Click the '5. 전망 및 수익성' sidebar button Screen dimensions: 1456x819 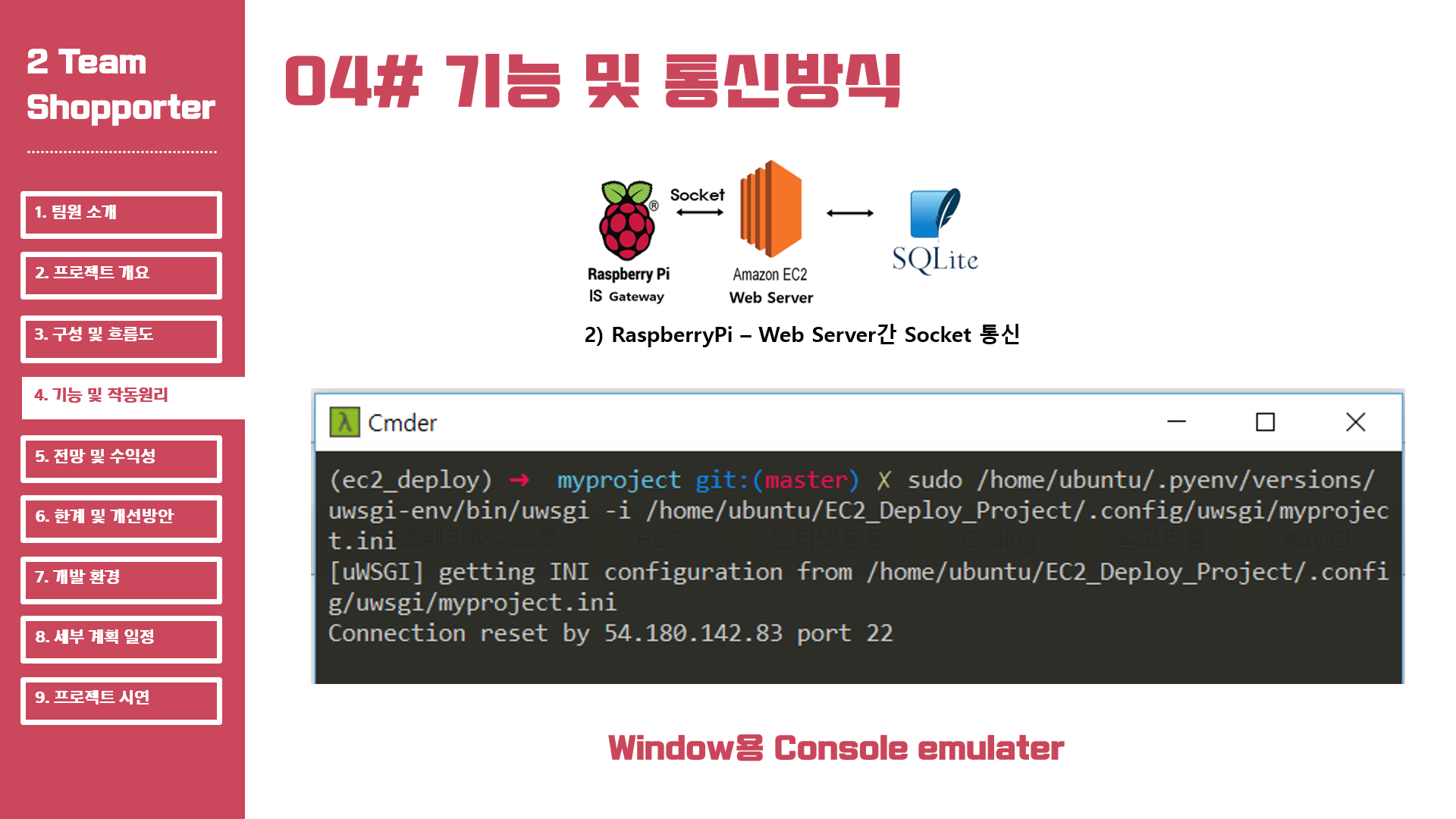[121, 456]
